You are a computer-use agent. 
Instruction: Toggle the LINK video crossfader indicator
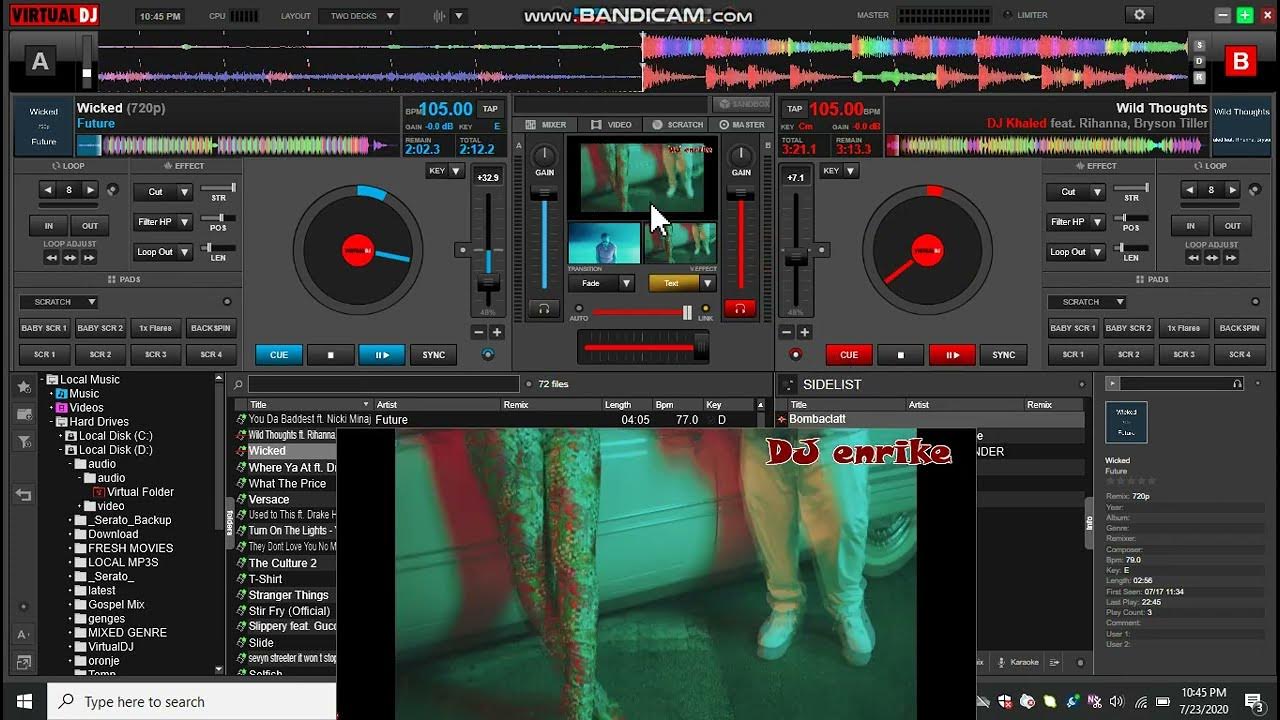[x=705, y=309]
